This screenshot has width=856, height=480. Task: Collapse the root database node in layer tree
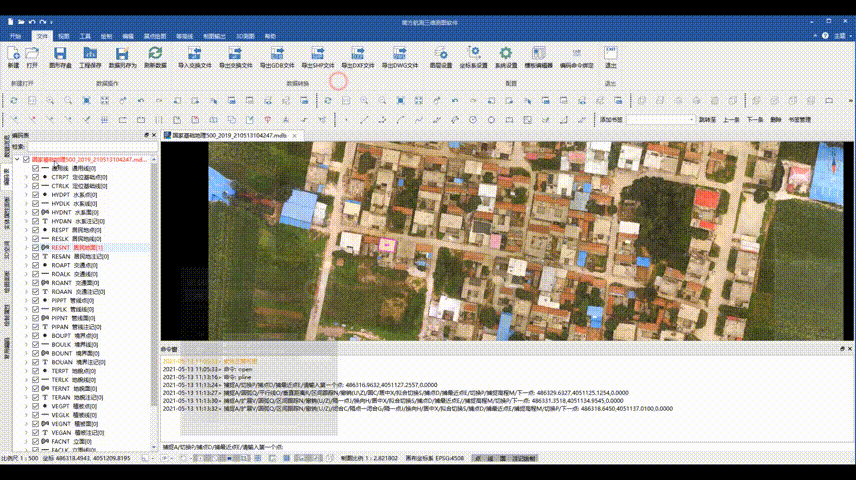click(x=15, y=159)
